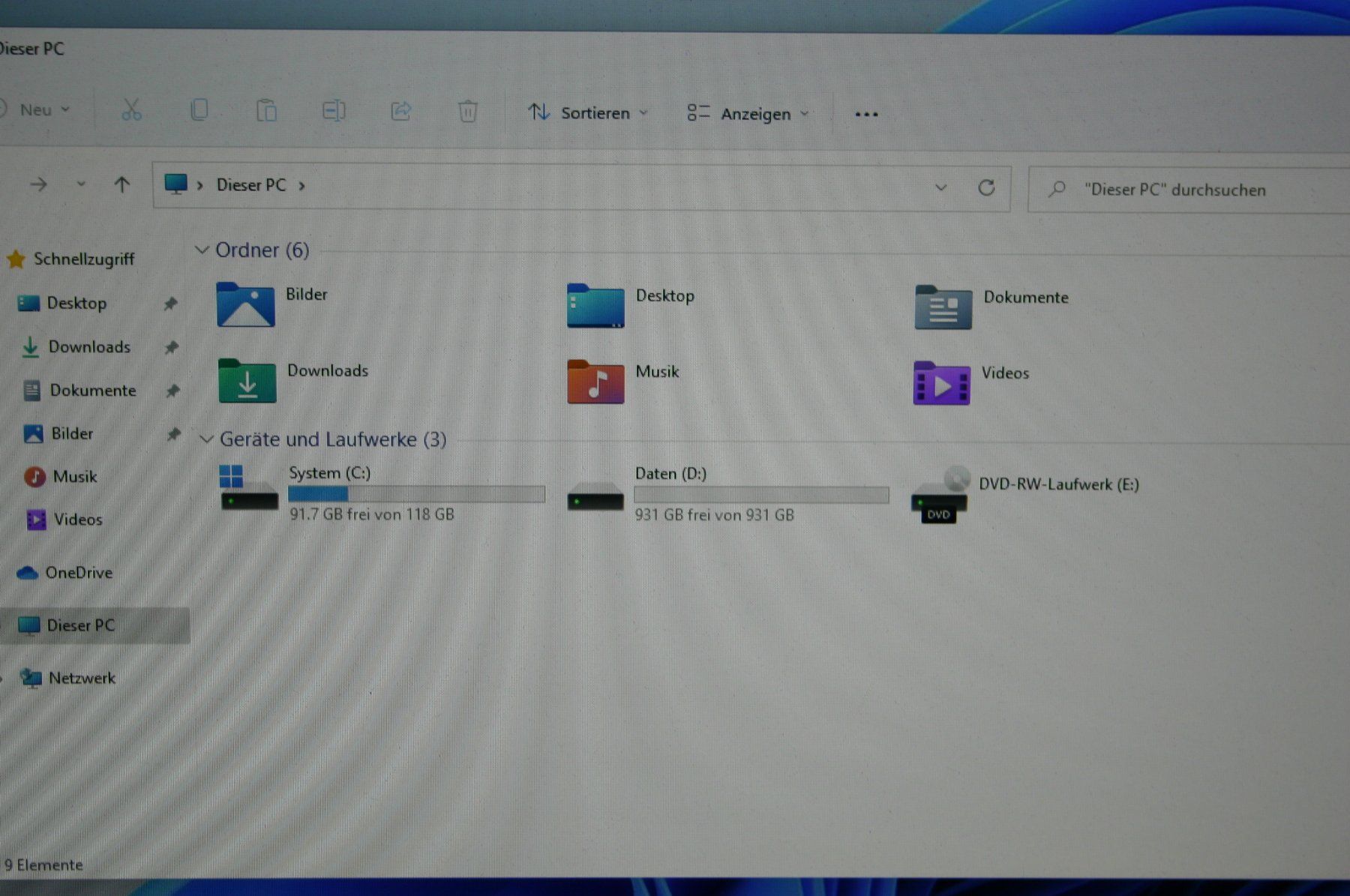Open the Anzeigen dropdown

coord(748,114)
